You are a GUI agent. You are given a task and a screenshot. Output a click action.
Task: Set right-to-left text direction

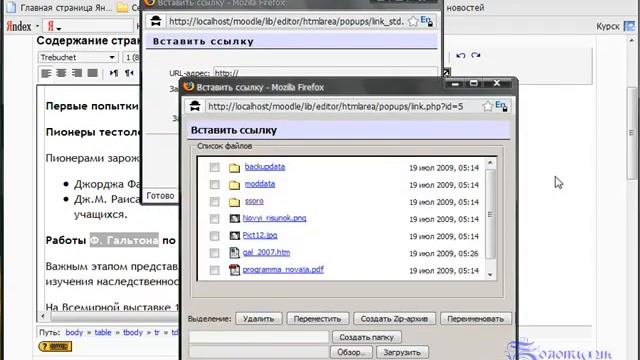[129, 73]
